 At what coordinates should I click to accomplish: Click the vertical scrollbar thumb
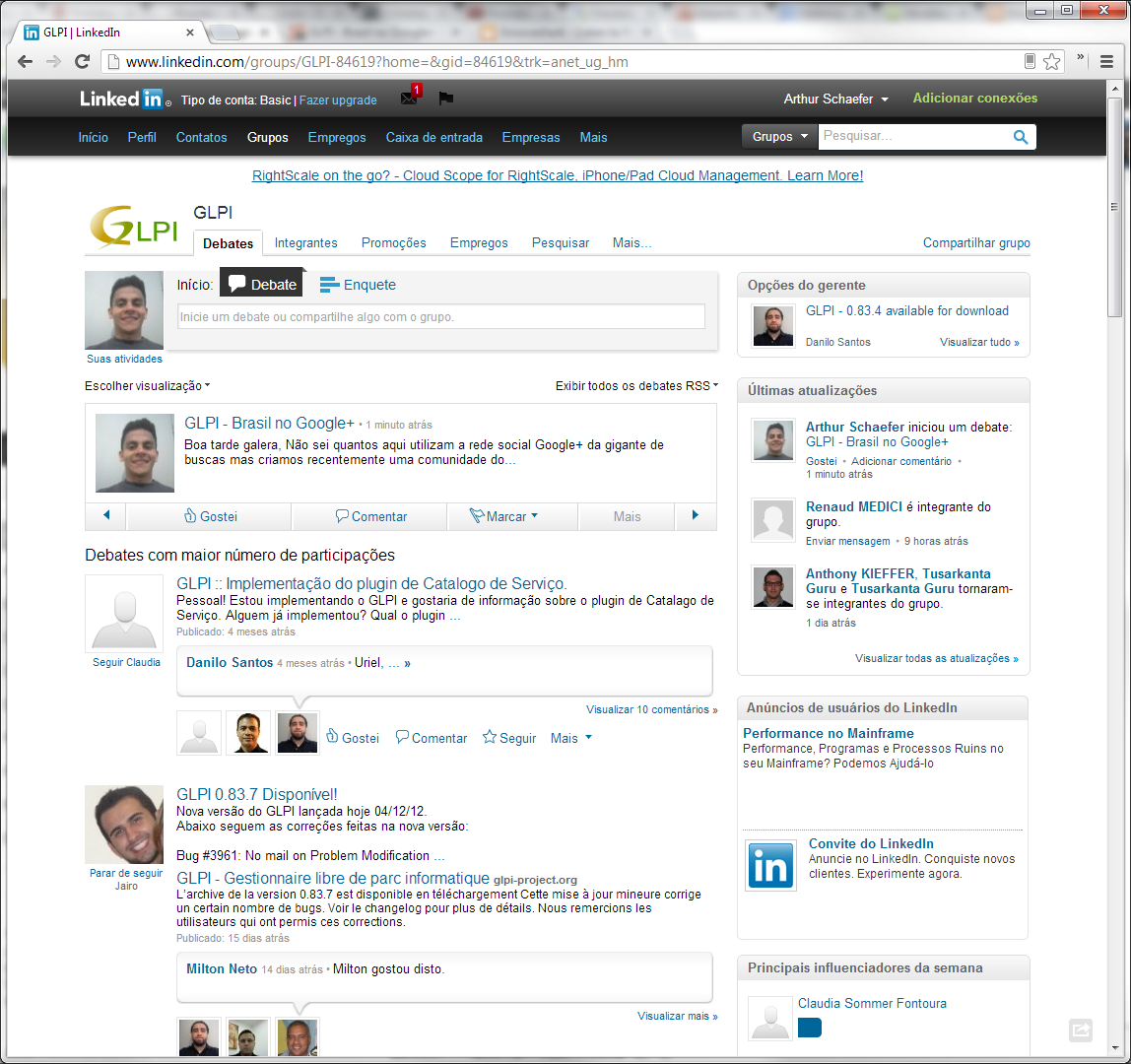pos(1115,207)
